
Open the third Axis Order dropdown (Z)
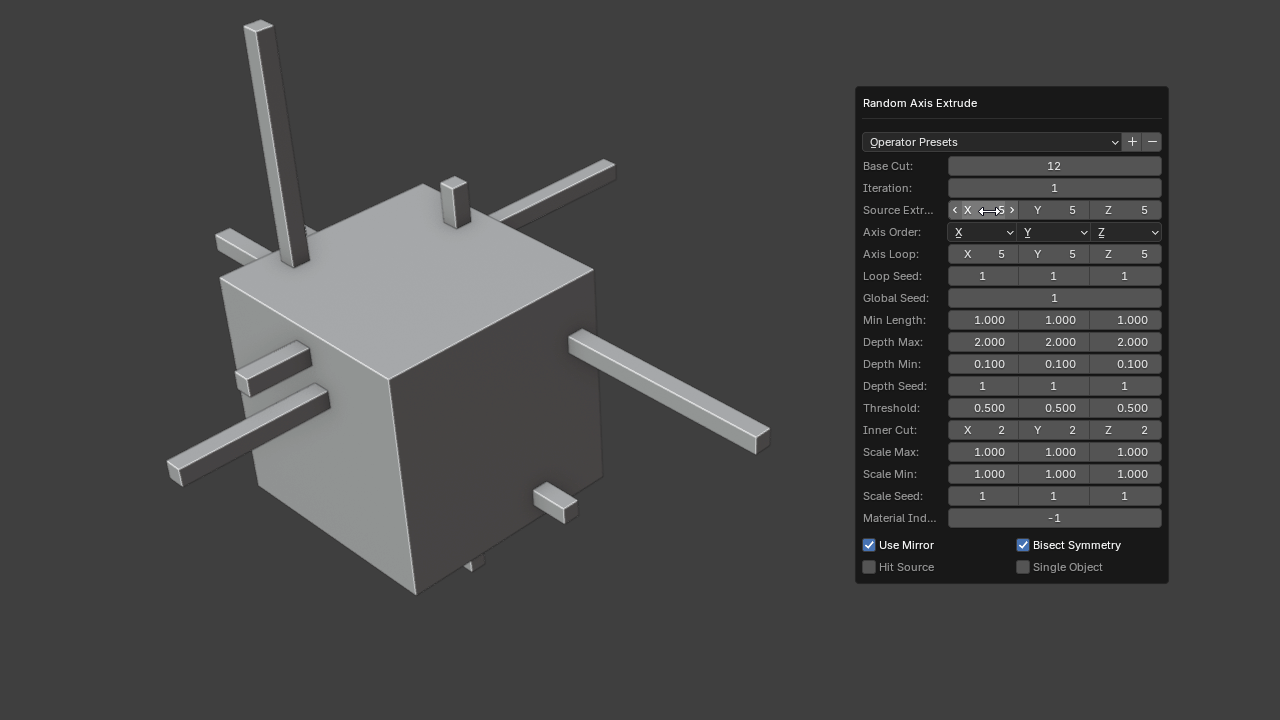tap(1126, 232)
